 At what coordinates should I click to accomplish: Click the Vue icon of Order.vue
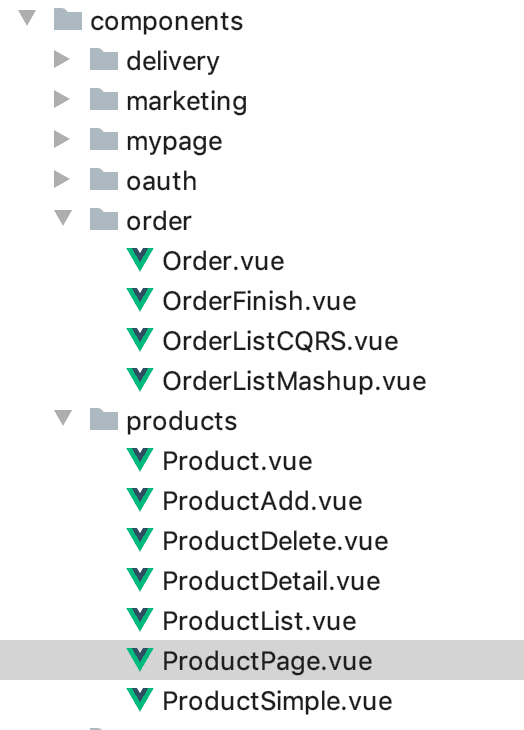[140, 260]
